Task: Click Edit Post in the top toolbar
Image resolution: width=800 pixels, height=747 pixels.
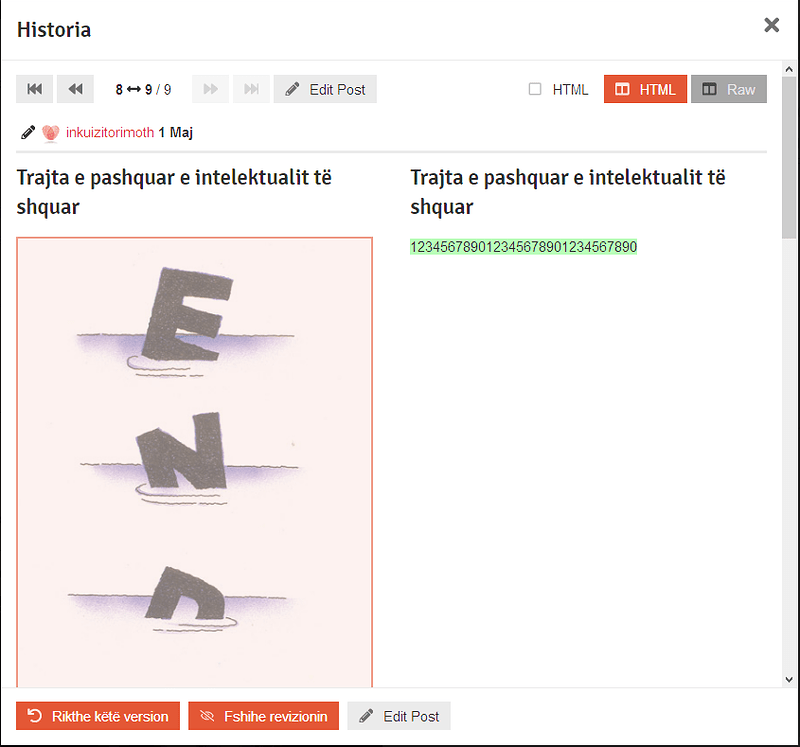Action: click(x=325, y=89)
